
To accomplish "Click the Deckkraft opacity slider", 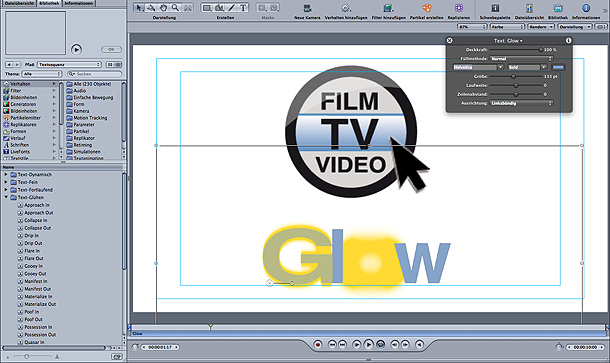I will coord(516,50).
